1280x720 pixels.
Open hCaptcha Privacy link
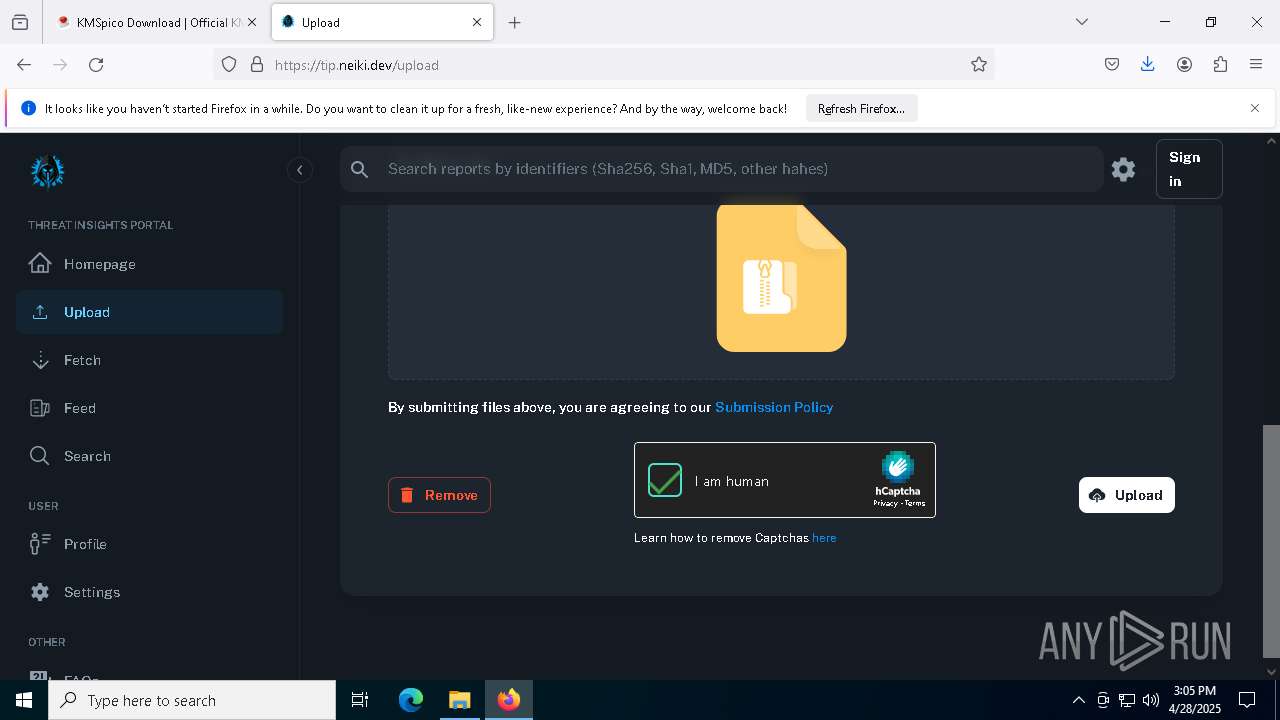[x=884, y=503]
